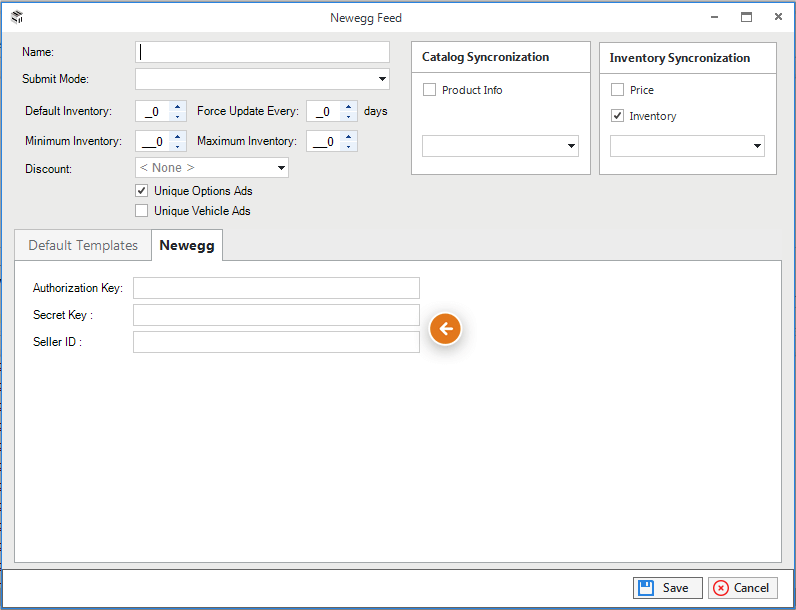Open the Inventory Syncronization dropdown
This screenshot has height=610, width=796.
pyautogui.click(x=687, y=146)
